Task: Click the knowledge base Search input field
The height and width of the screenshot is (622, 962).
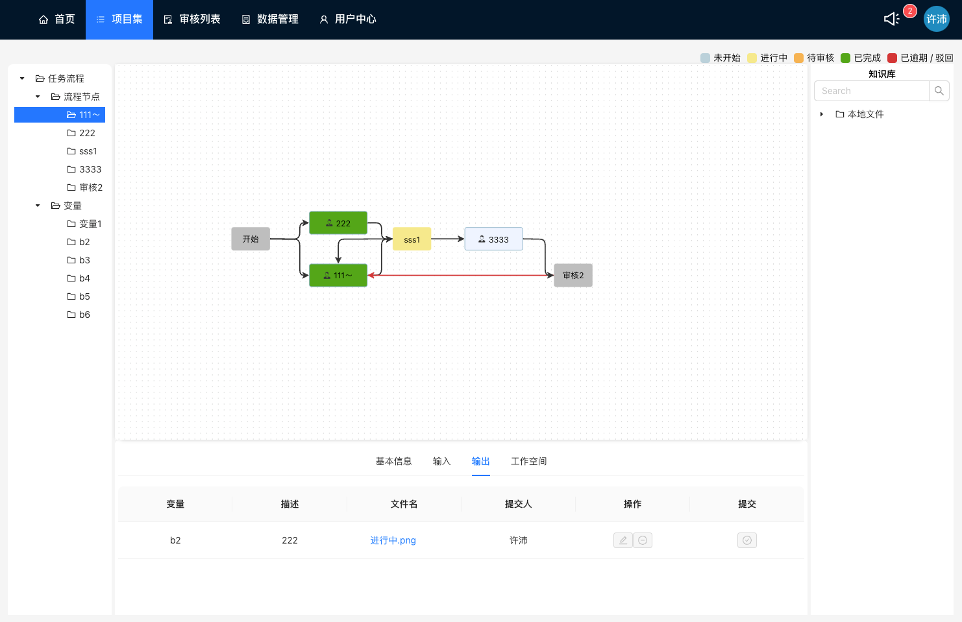Action: click(x=871, y=91)
